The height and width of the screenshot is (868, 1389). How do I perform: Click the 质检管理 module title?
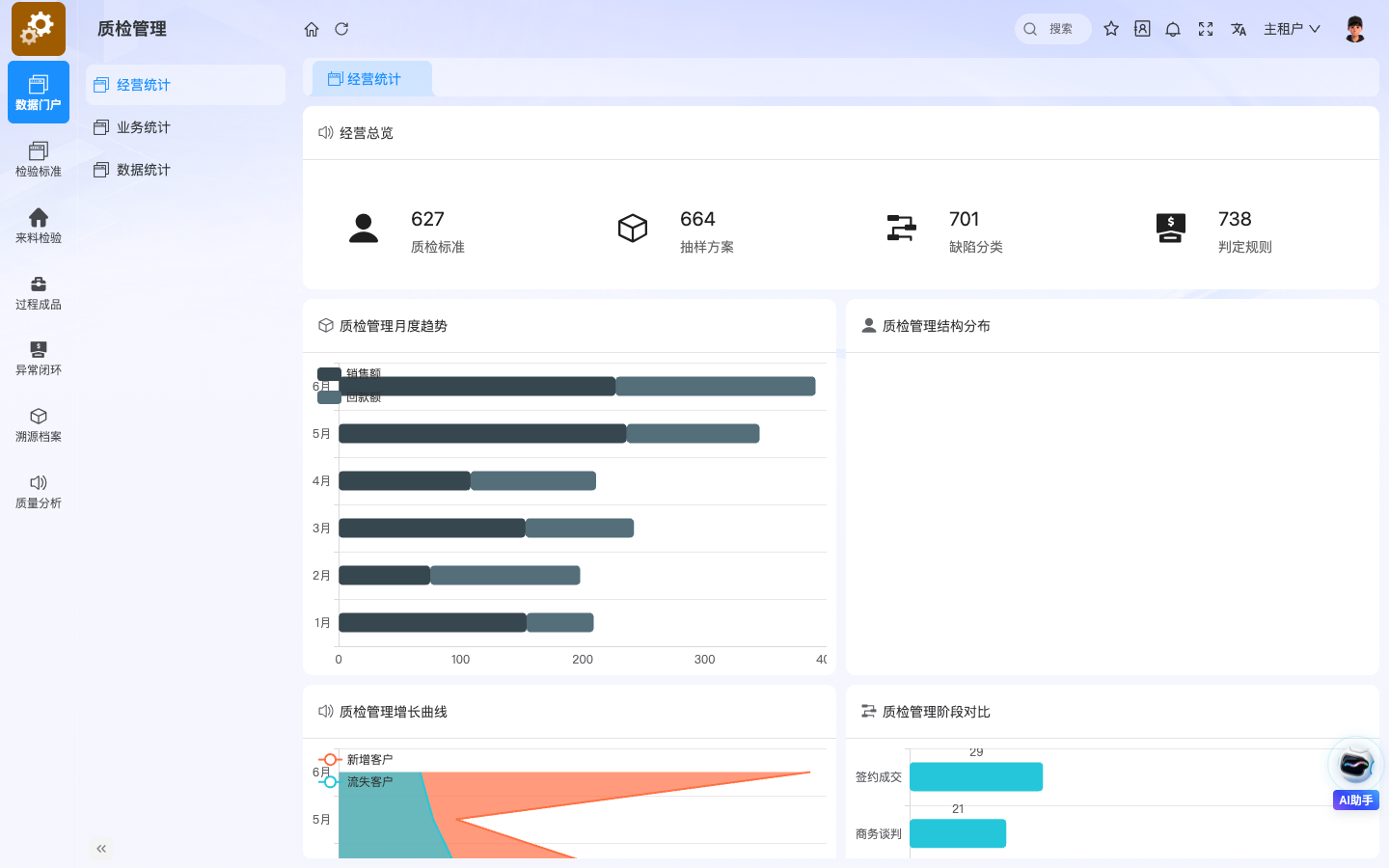(132, 29)
